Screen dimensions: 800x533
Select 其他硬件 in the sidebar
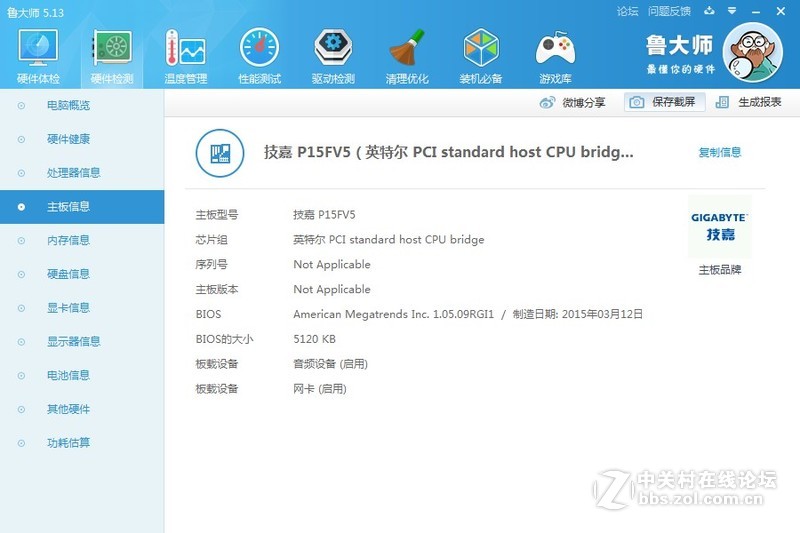point(82,409)
